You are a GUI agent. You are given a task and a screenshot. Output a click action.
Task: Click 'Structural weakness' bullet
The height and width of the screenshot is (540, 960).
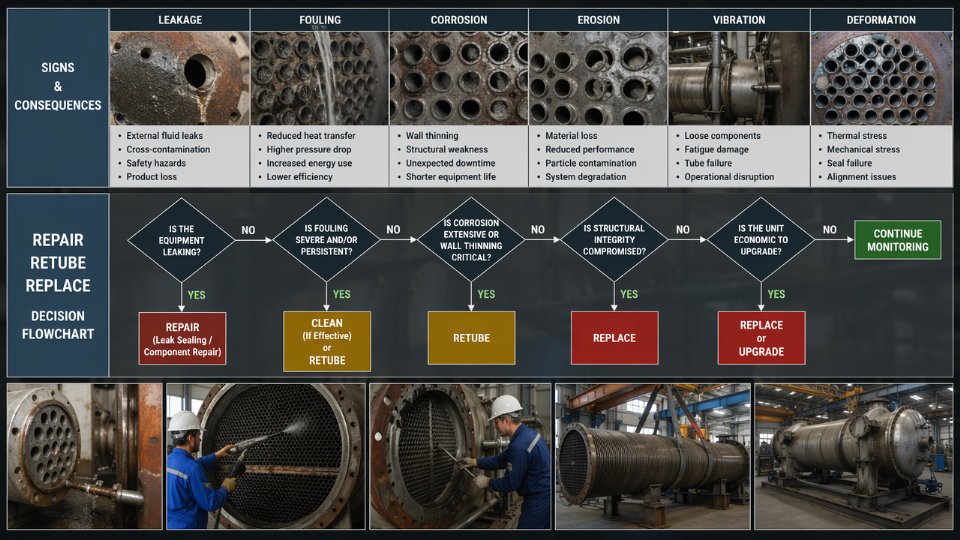[x=446, y=149]
